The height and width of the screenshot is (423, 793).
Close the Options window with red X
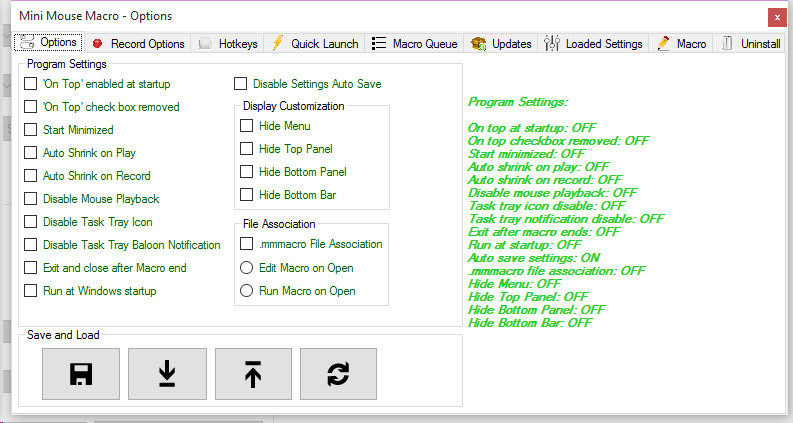click(777, 18)
